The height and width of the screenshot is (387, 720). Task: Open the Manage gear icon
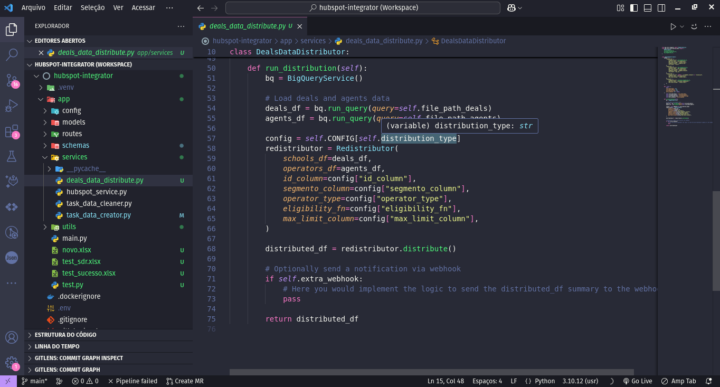click(x=11, y=363)
